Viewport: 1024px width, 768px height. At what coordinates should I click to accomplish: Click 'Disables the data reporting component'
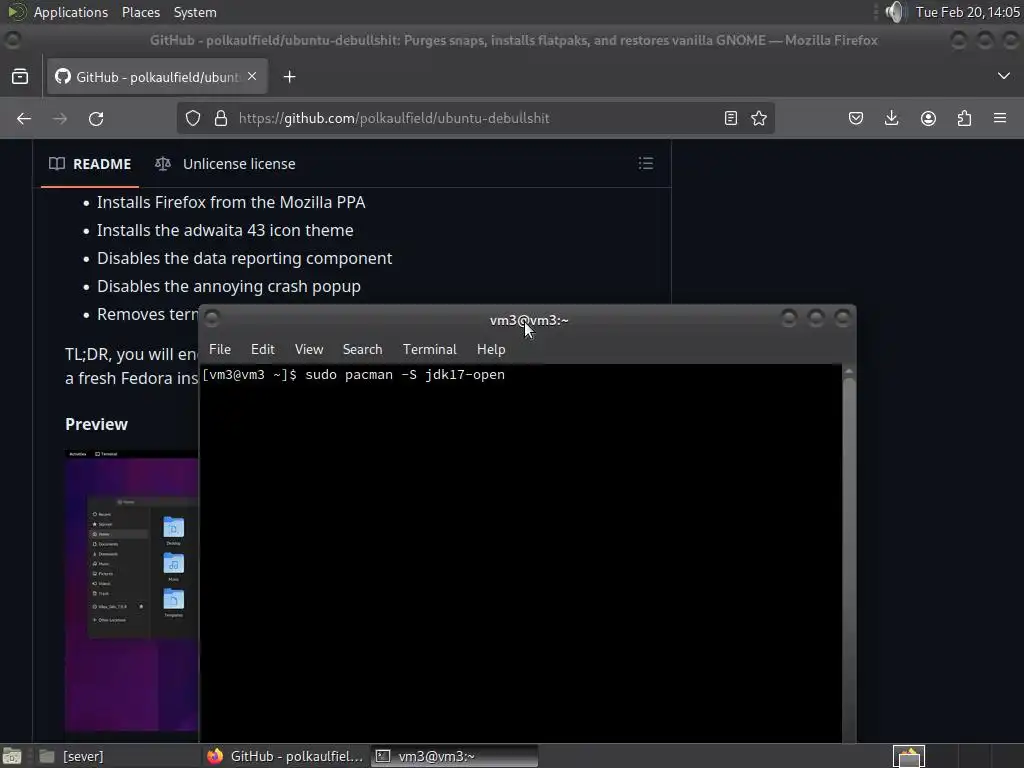245,259
